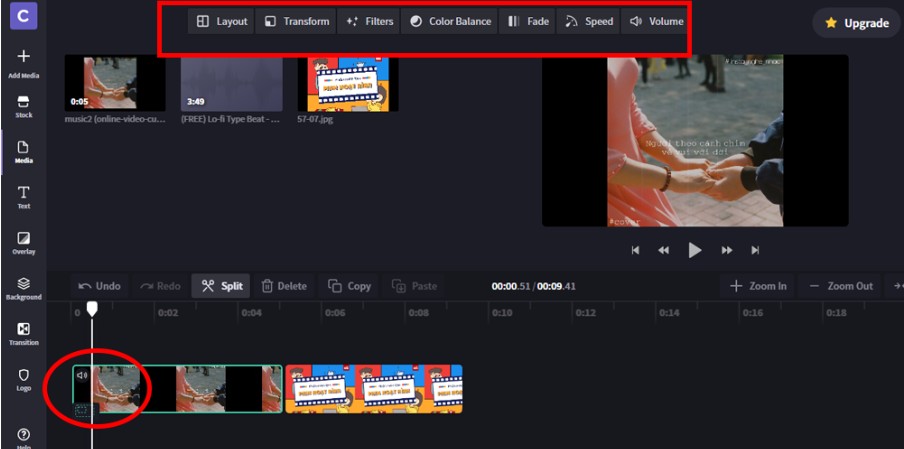This screenshot has height=449, width=904.
Task: Click the video preview canvas
Action: 695,141
